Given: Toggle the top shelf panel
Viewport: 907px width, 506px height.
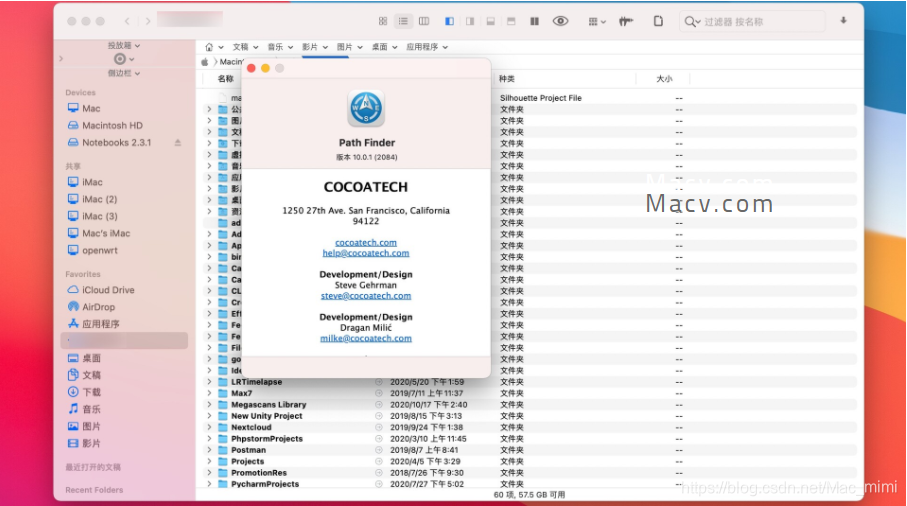Looking at the screenshot, I should [511, 21].
